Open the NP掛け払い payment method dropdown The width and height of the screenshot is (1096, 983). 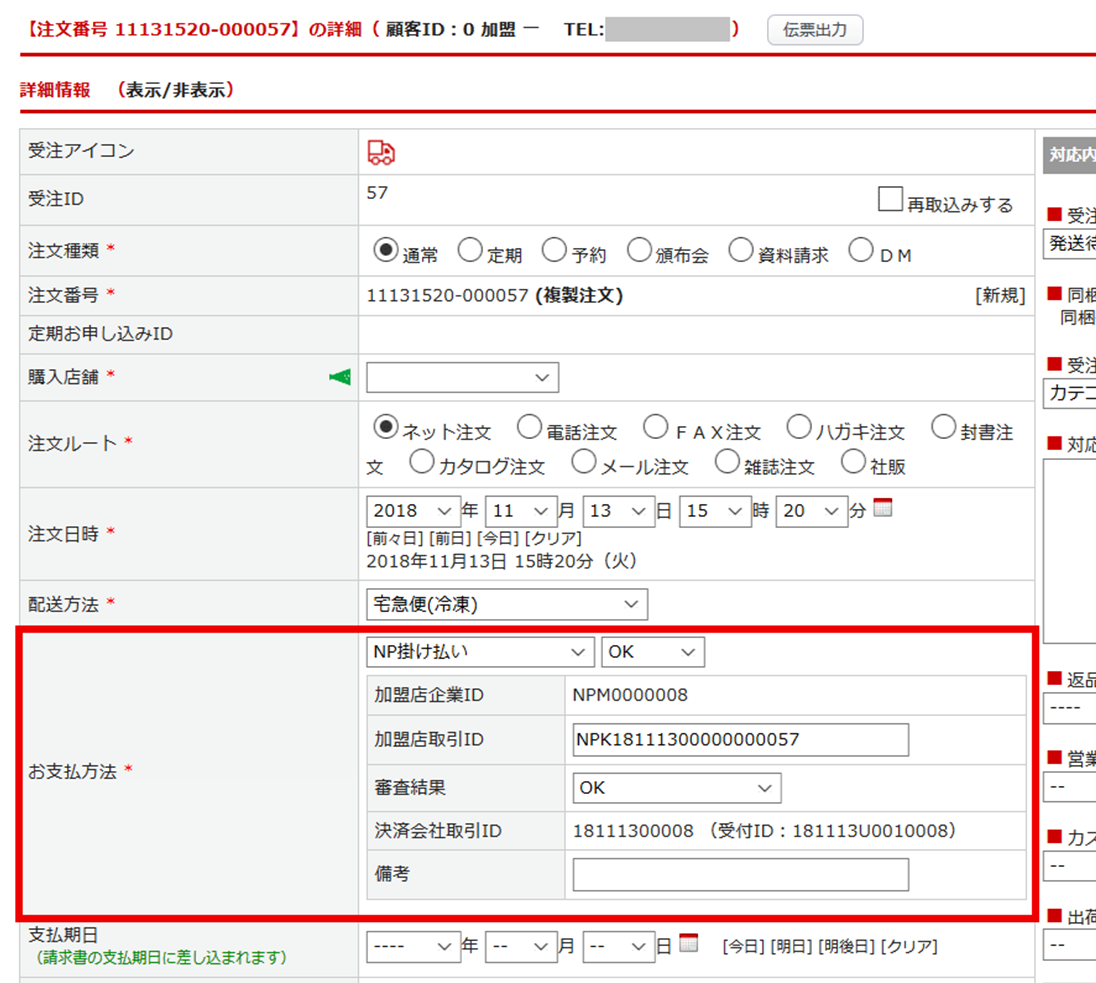tap(480, 652)
